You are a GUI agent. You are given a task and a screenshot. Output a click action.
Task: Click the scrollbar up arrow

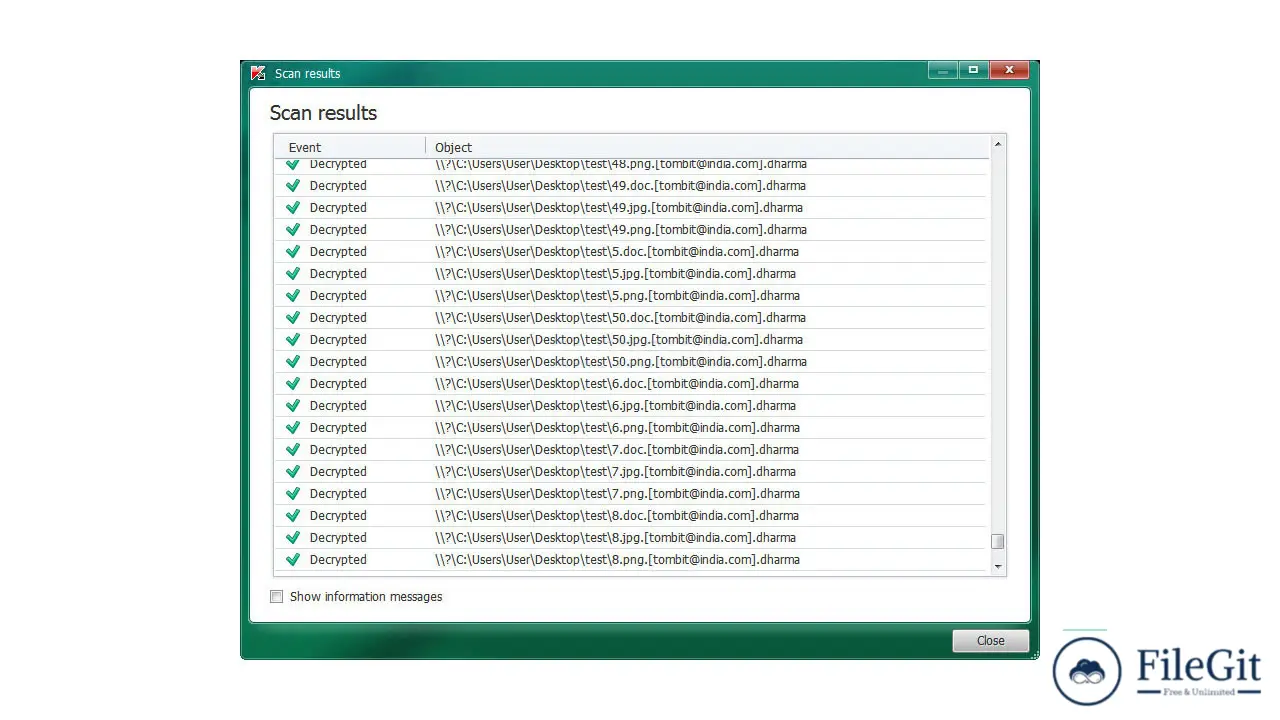[997, 144]
